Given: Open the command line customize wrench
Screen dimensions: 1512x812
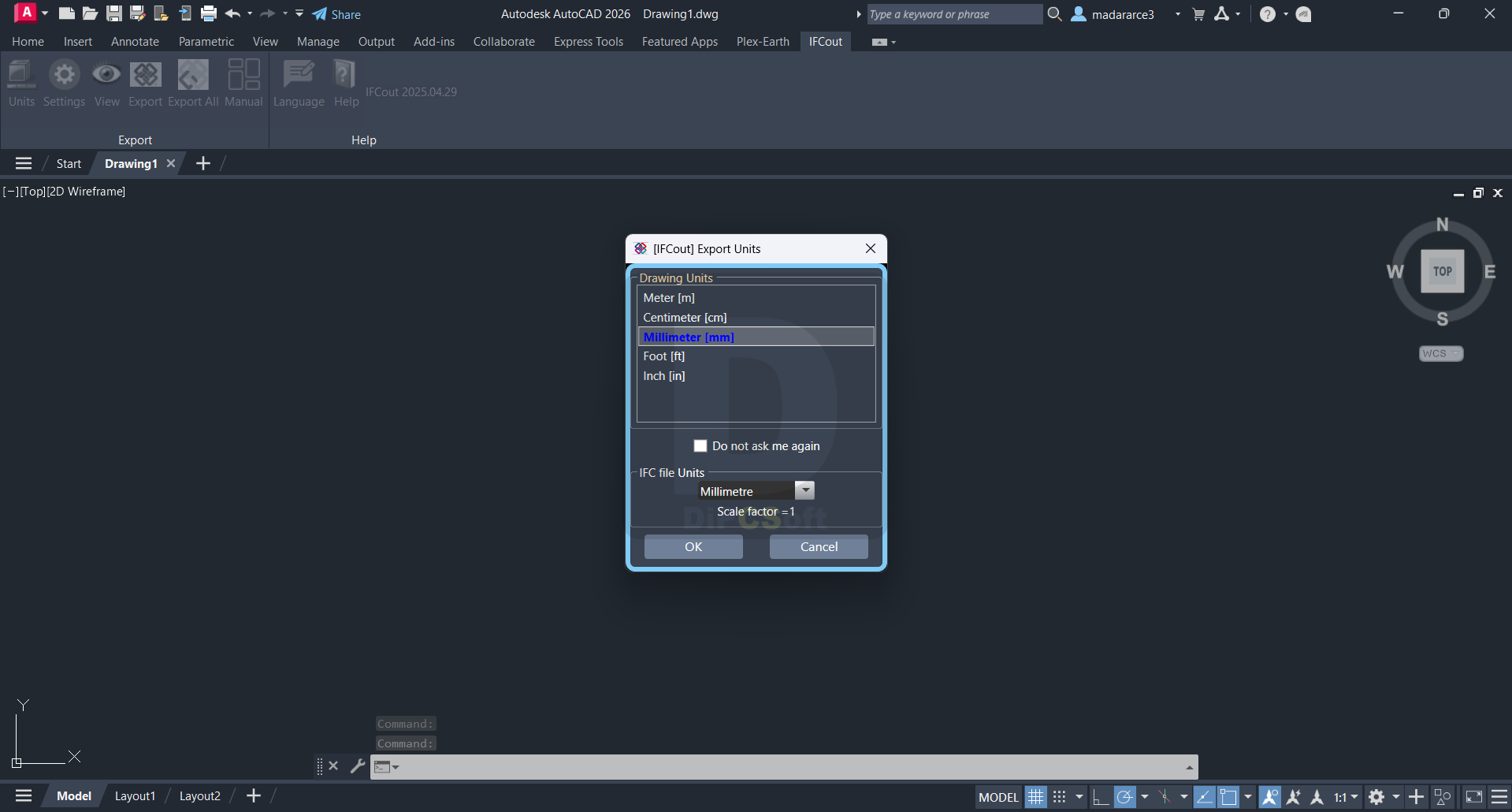Looking at the screenshot, I should 358,765.
